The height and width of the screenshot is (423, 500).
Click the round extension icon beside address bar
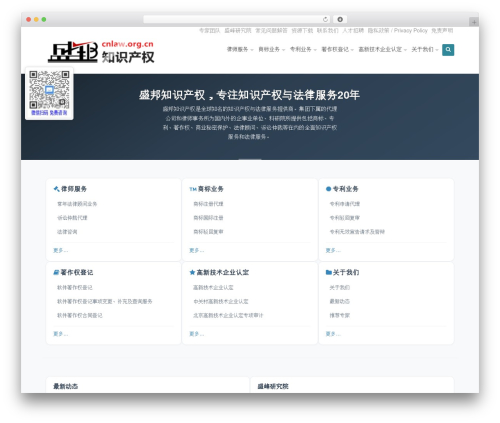[x=340, y=20]
